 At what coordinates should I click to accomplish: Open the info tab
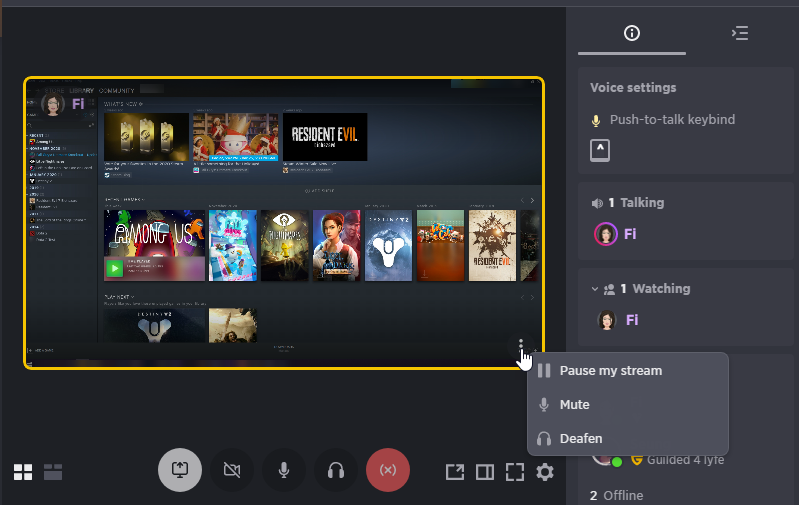(x=632, y=33)
